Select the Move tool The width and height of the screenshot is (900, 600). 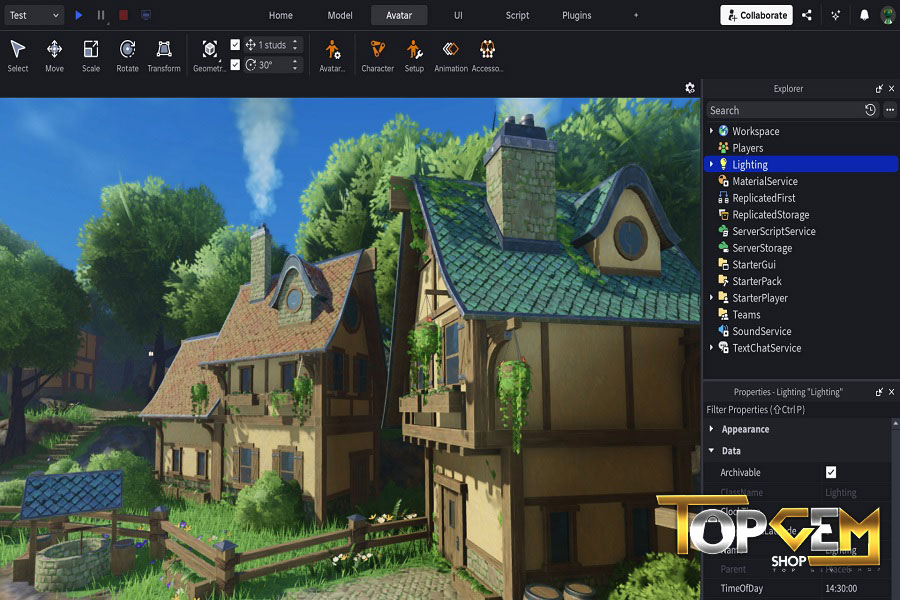pyautogui.click(x=54, y=54)
